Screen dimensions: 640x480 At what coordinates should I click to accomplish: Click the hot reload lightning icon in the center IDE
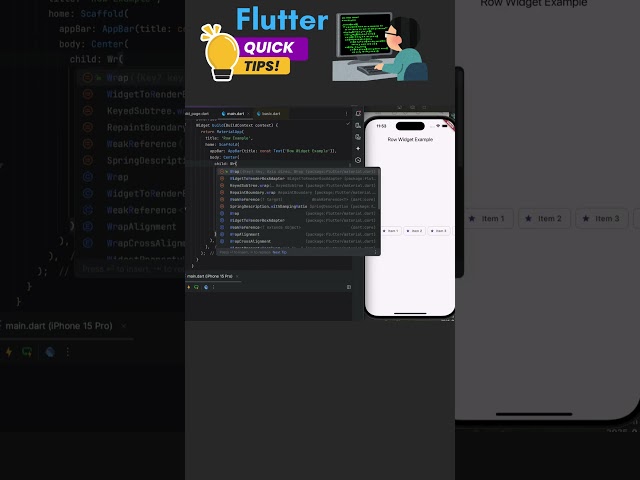pos(189,287)
